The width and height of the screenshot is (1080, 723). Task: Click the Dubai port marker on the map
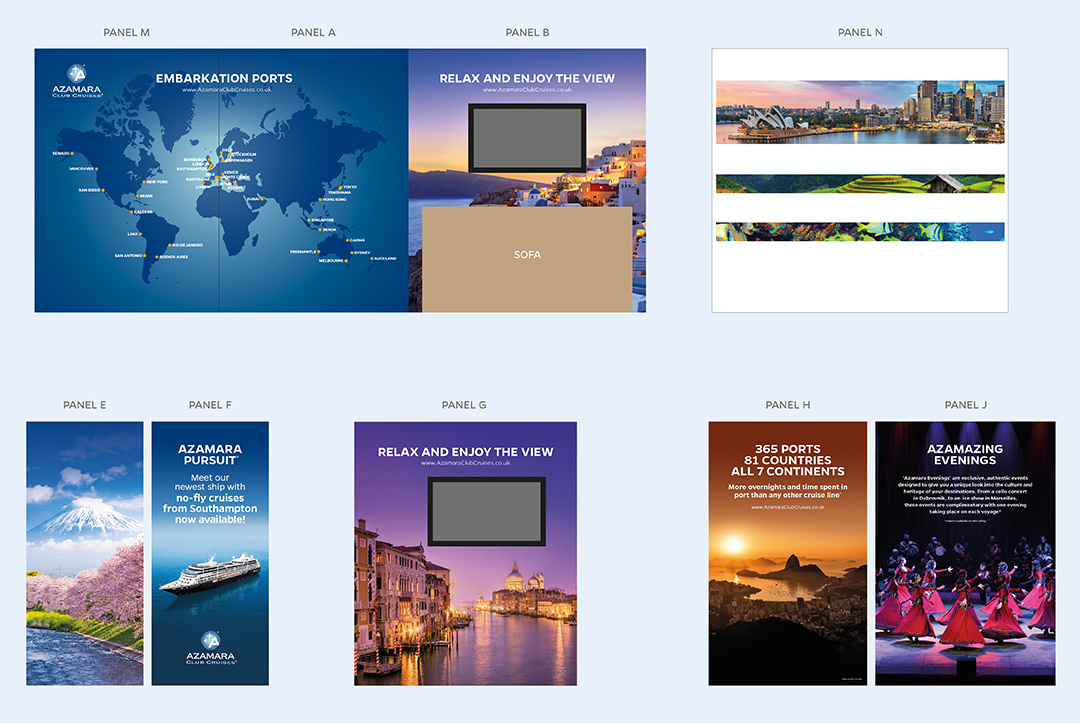262,199
